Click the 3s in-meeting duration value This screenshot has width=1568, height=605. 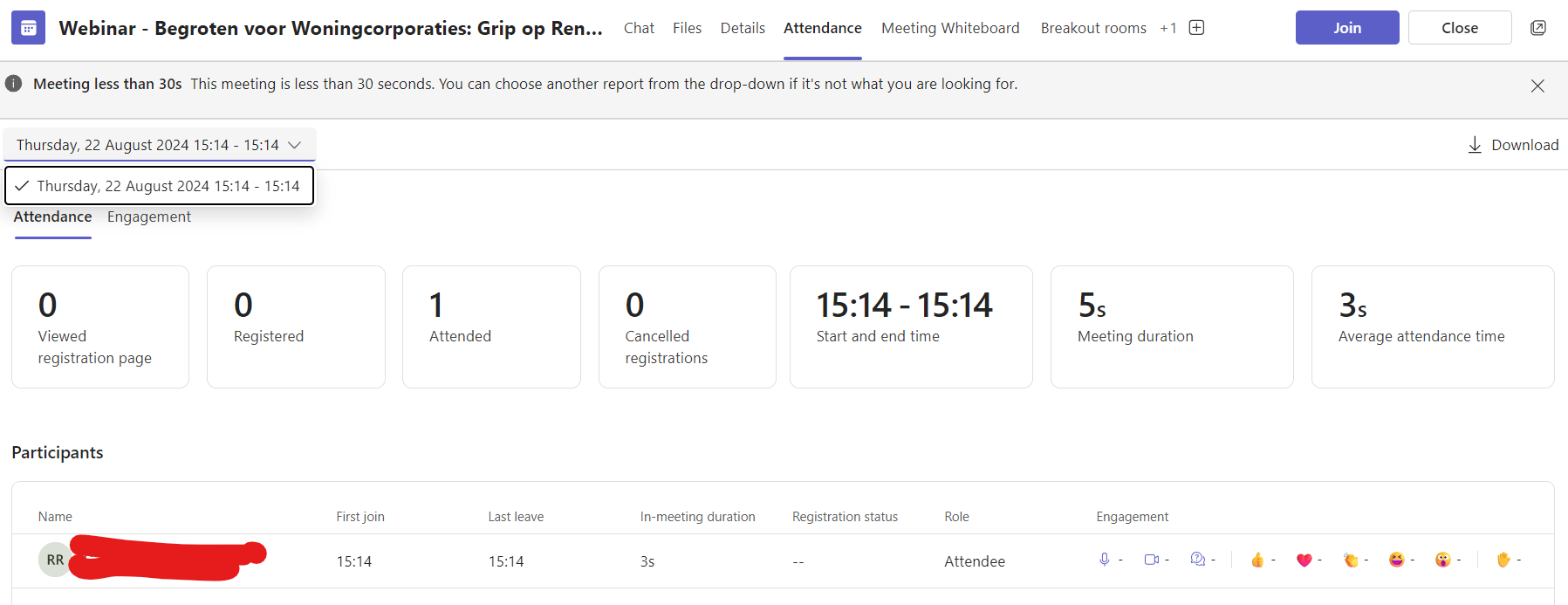(647, 561)
